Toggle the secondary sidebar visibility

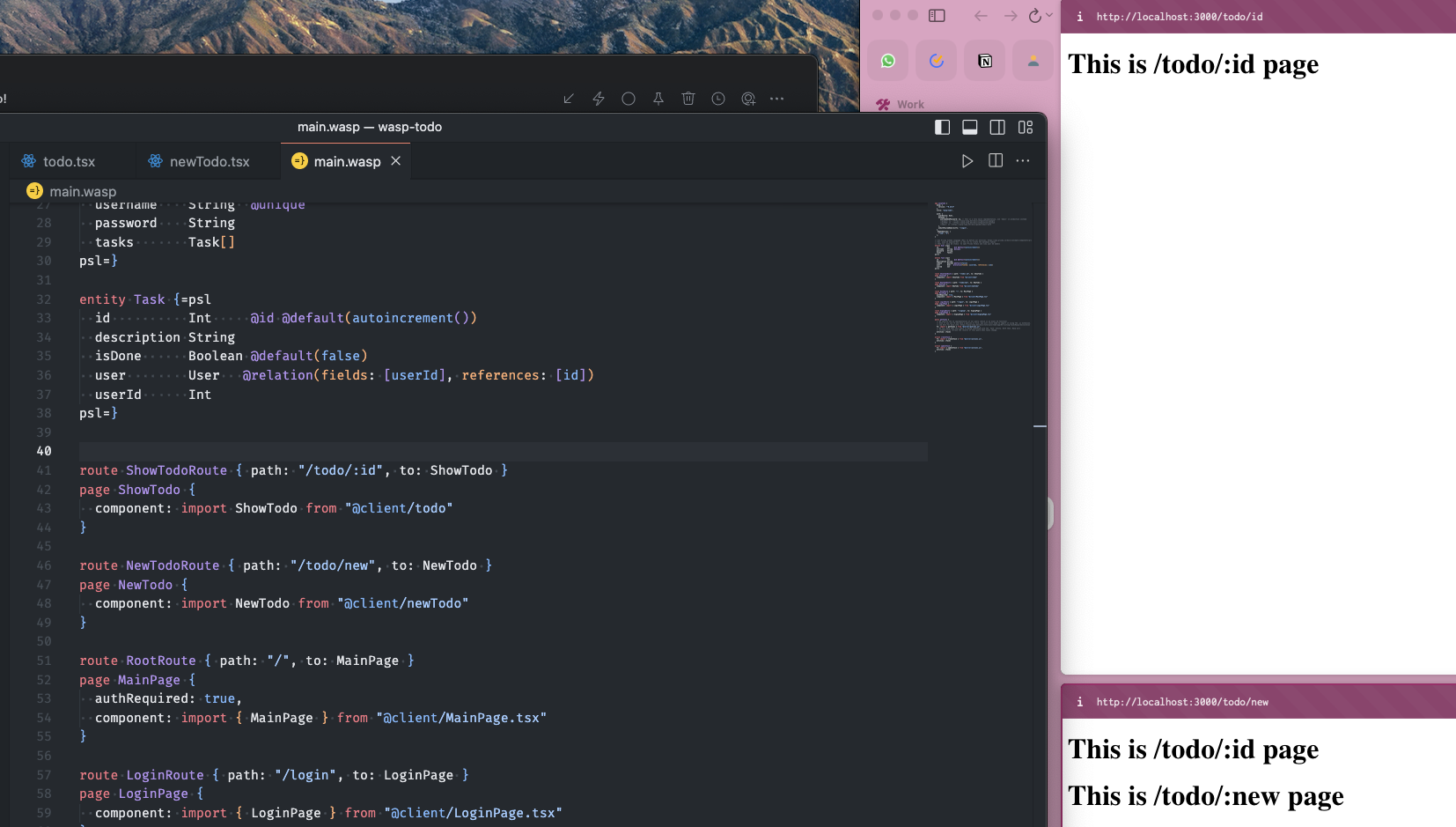997,127
